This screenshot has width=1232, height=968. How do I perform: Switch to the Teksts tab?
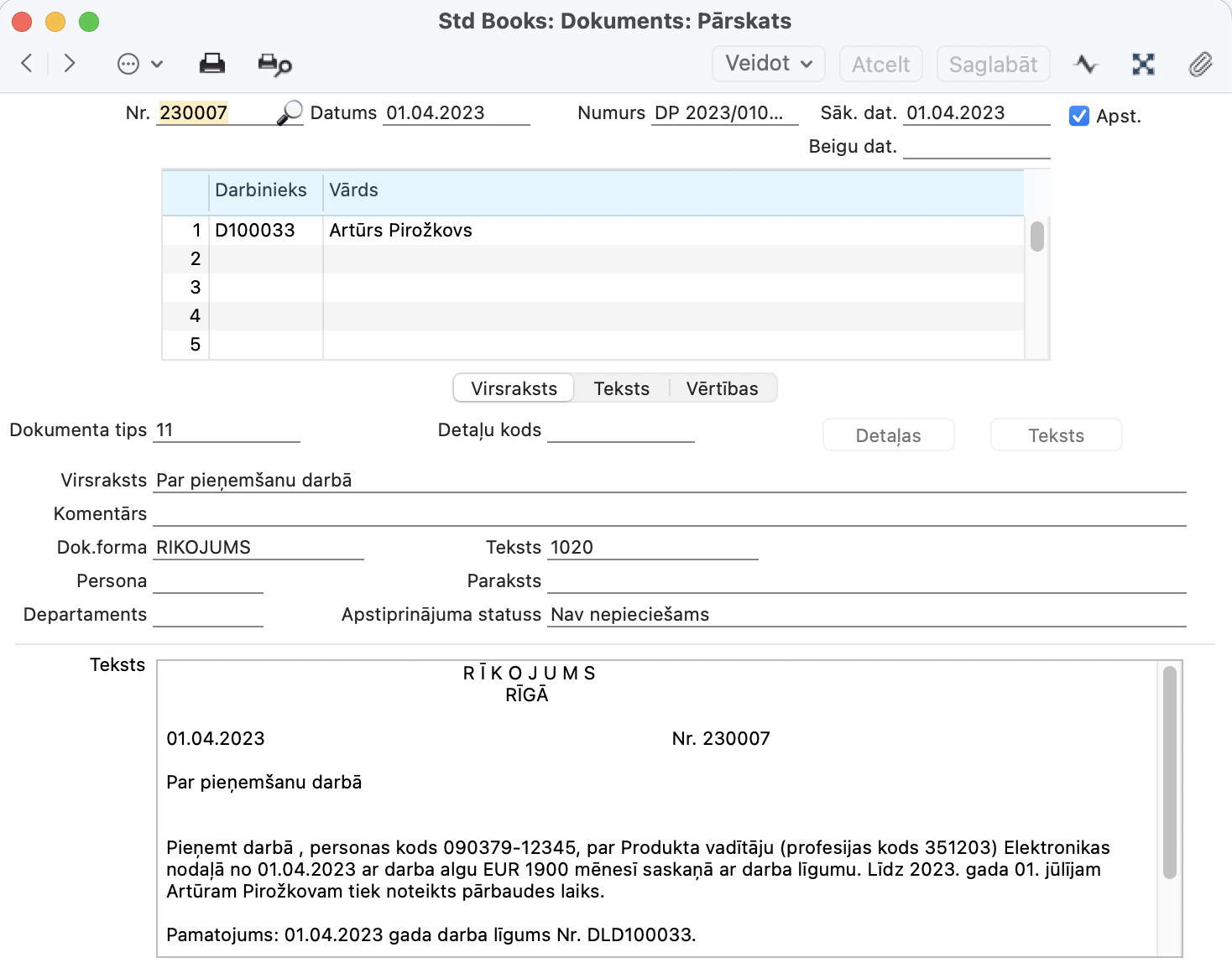[622, 388]
